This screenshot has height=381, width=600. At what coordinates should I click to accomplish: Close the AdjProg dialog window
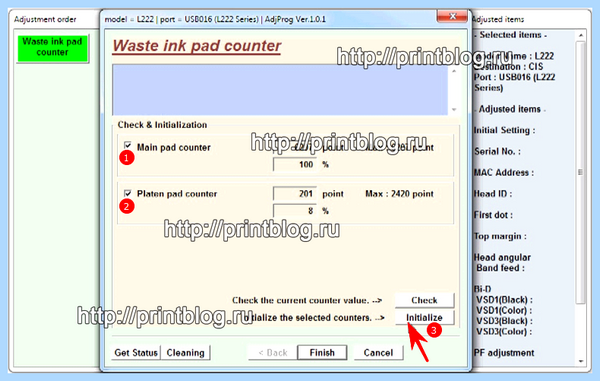[x=452, y=16]
